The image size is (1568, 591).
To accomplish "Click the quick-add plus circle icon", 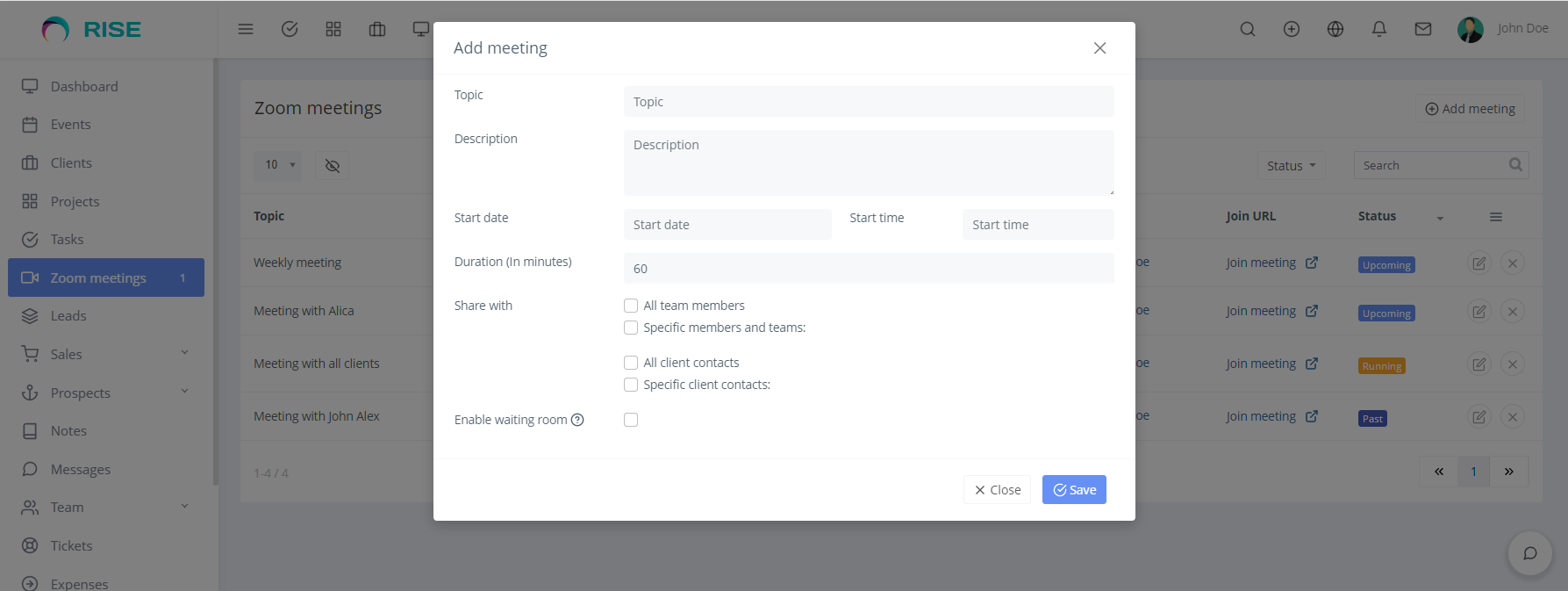I will coord(1291,29).
